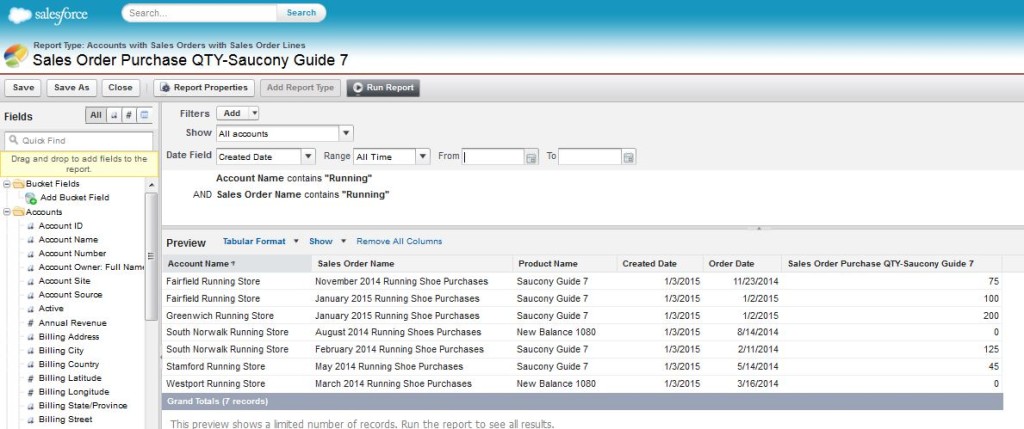
Task: Select the Bucket Fields folder icon
Action: (18, 184)
